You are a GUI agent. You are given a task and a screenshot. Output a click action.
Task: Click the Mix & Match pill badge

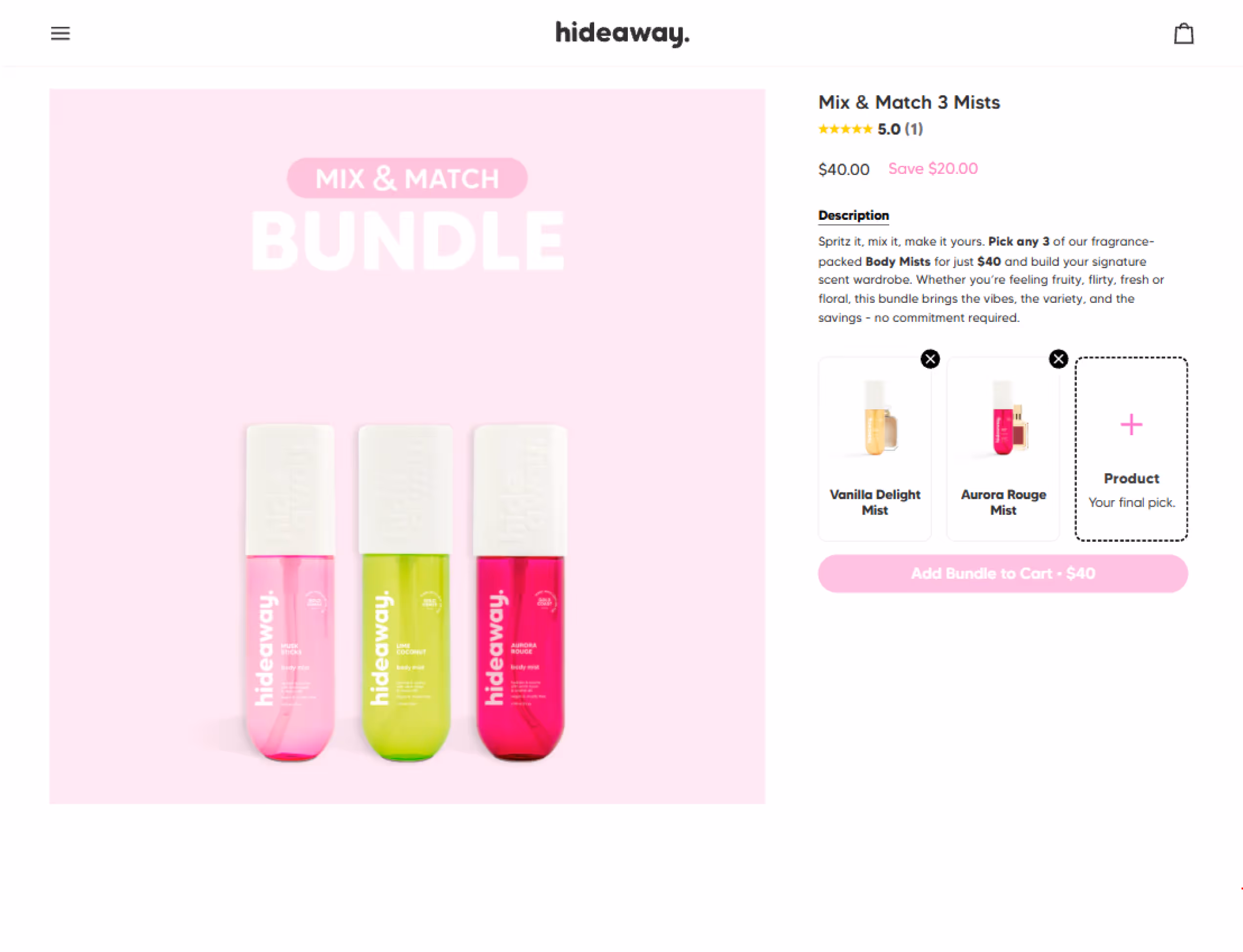pos(407,178)
